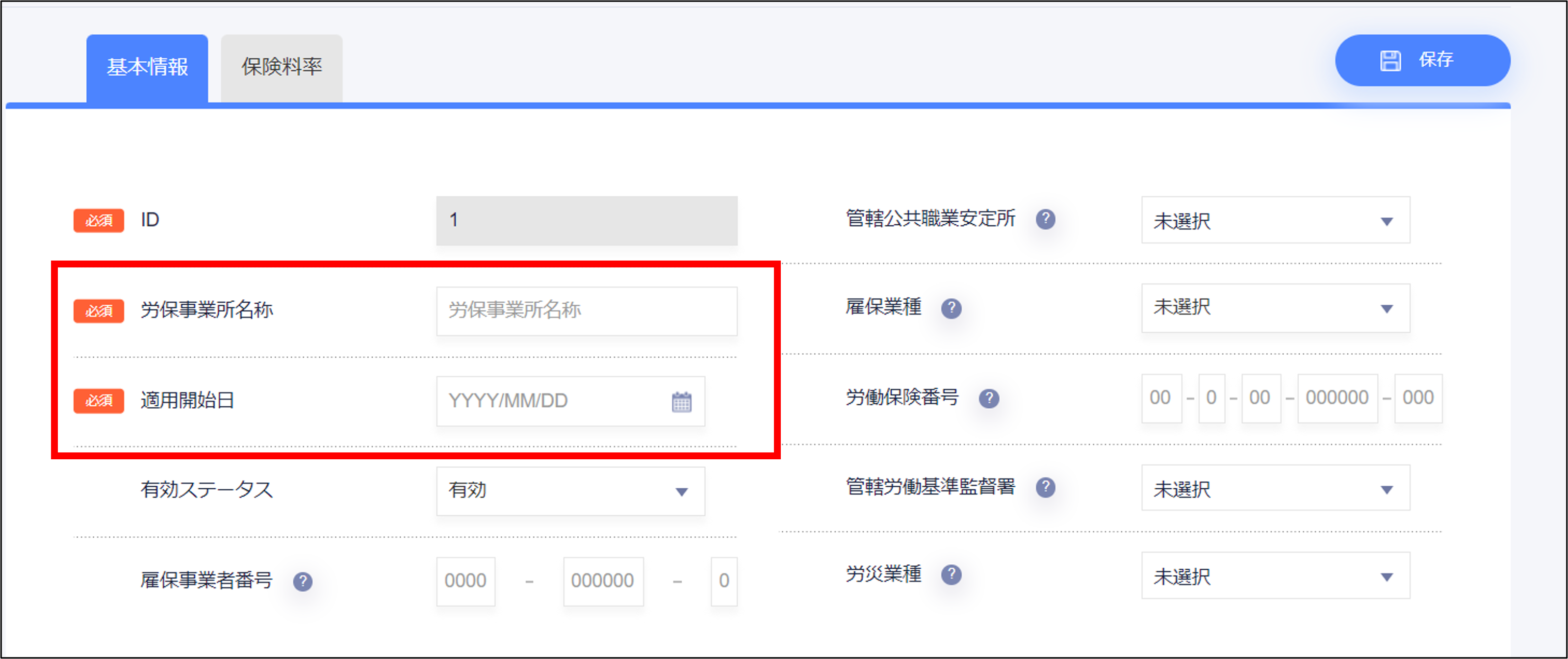Open calendar picker for 適用開始日
This screenshot has width=1568, height=659.
pyautogui.click(x=681, y=402)
